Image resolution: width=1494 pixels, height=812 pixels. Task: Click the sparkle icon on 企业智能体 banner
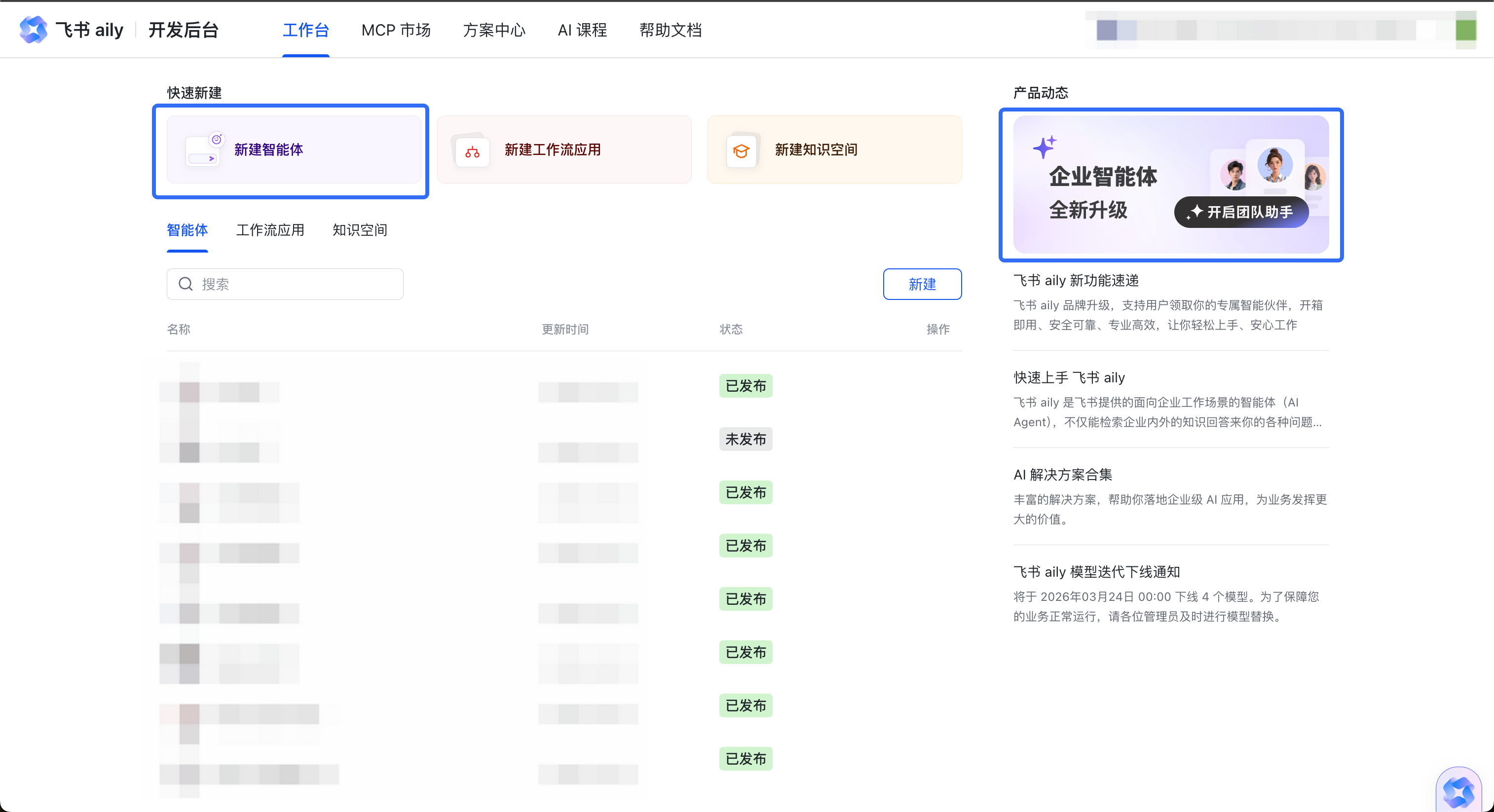pyautogui.click(x=1044, y=148)
